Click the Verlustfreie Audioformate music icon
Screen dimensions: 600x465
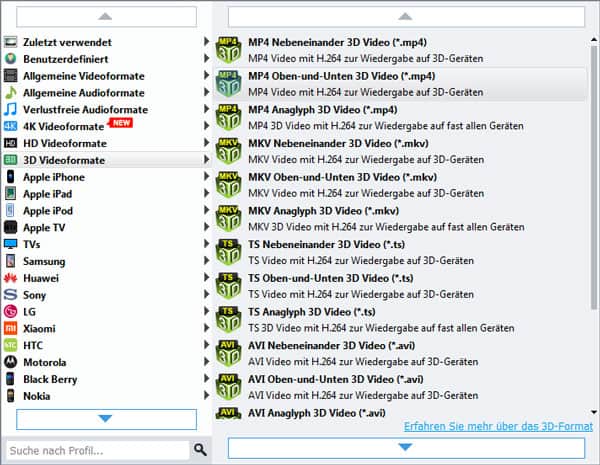click(x=10, y=109)
